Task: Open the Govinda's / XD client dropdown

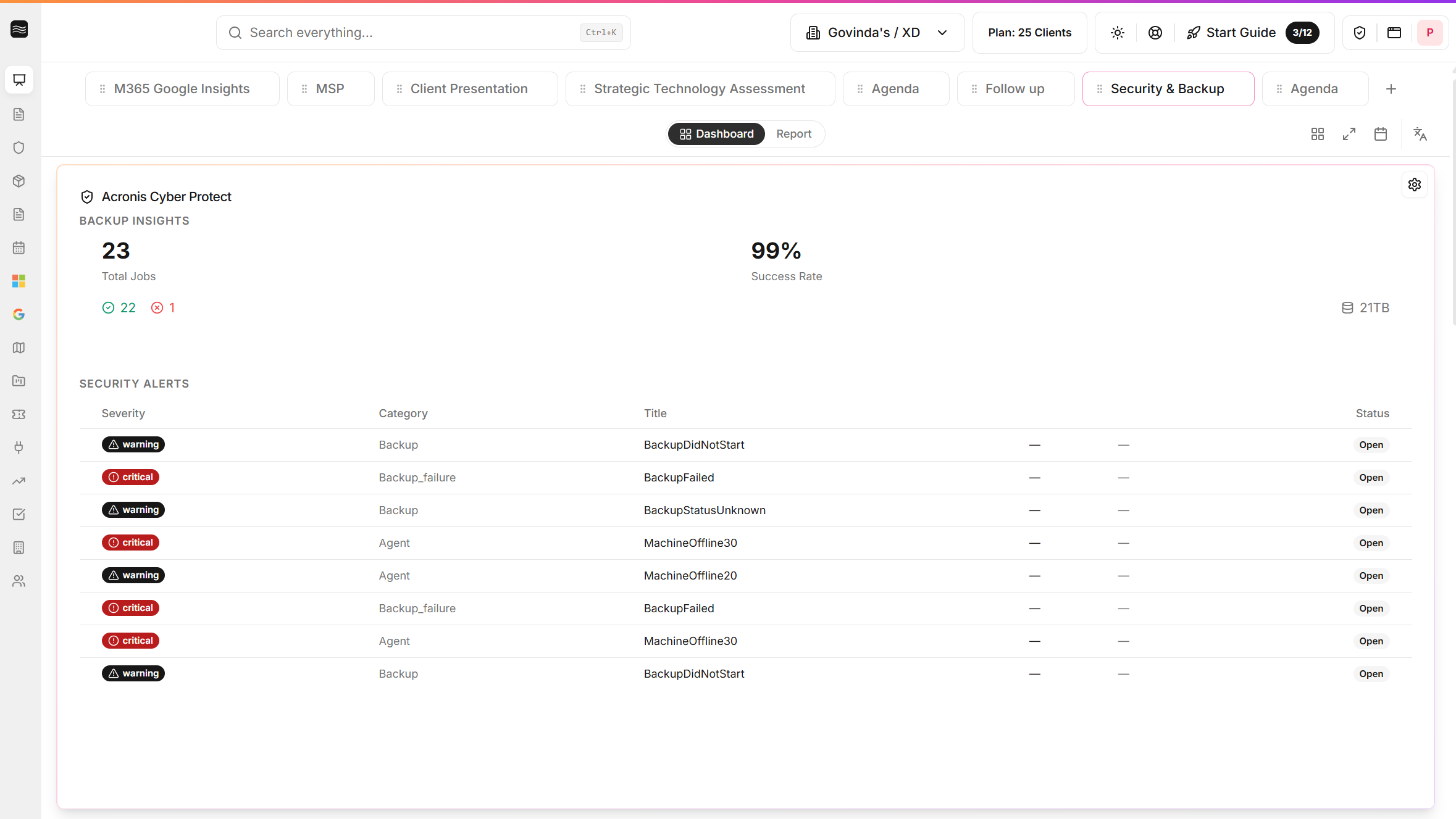Action: click(877, 33)
